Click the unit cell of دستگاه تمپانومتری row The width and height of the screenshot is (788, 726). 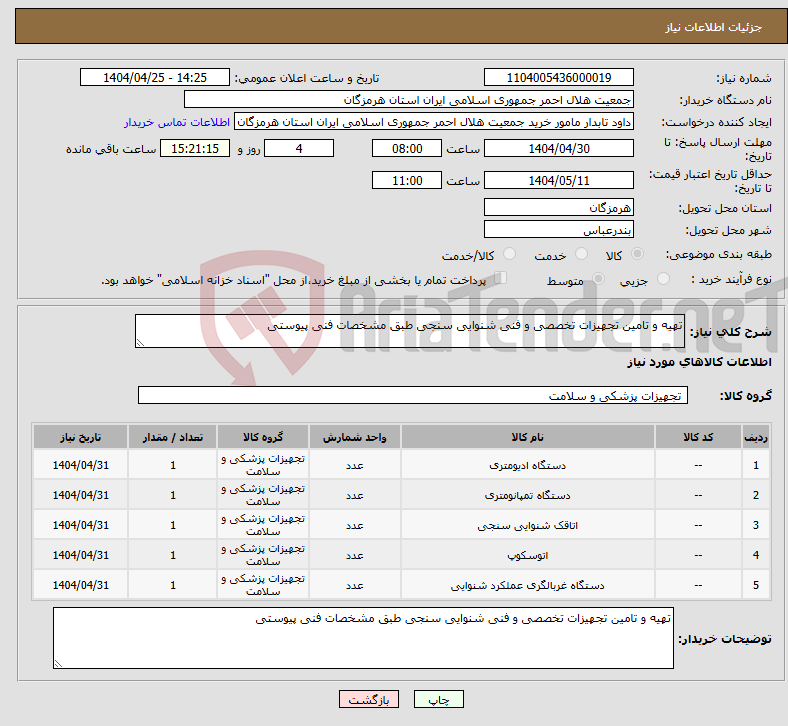[x=355, y=495]
